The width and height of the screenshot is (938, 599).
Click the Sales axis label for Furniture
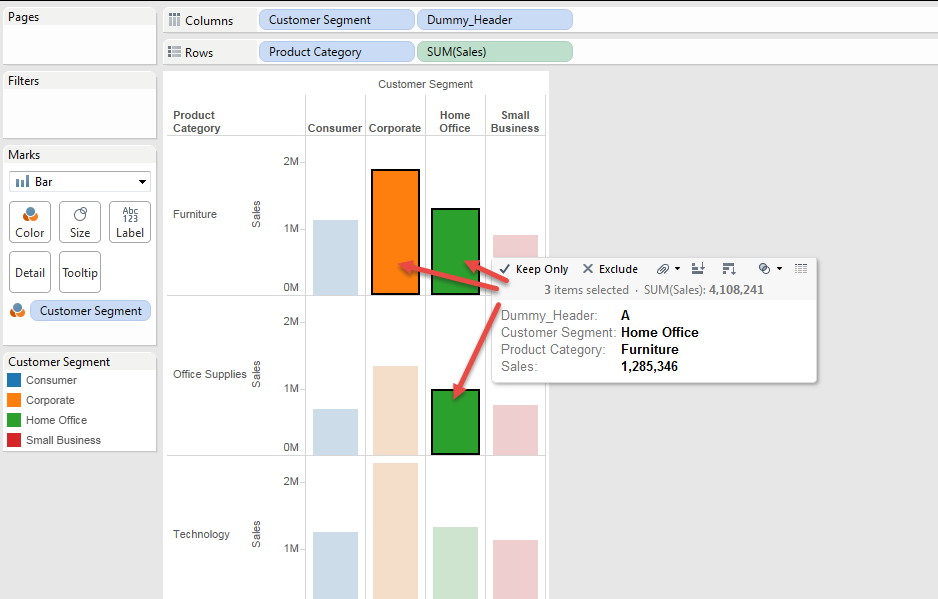pos(256,214)
